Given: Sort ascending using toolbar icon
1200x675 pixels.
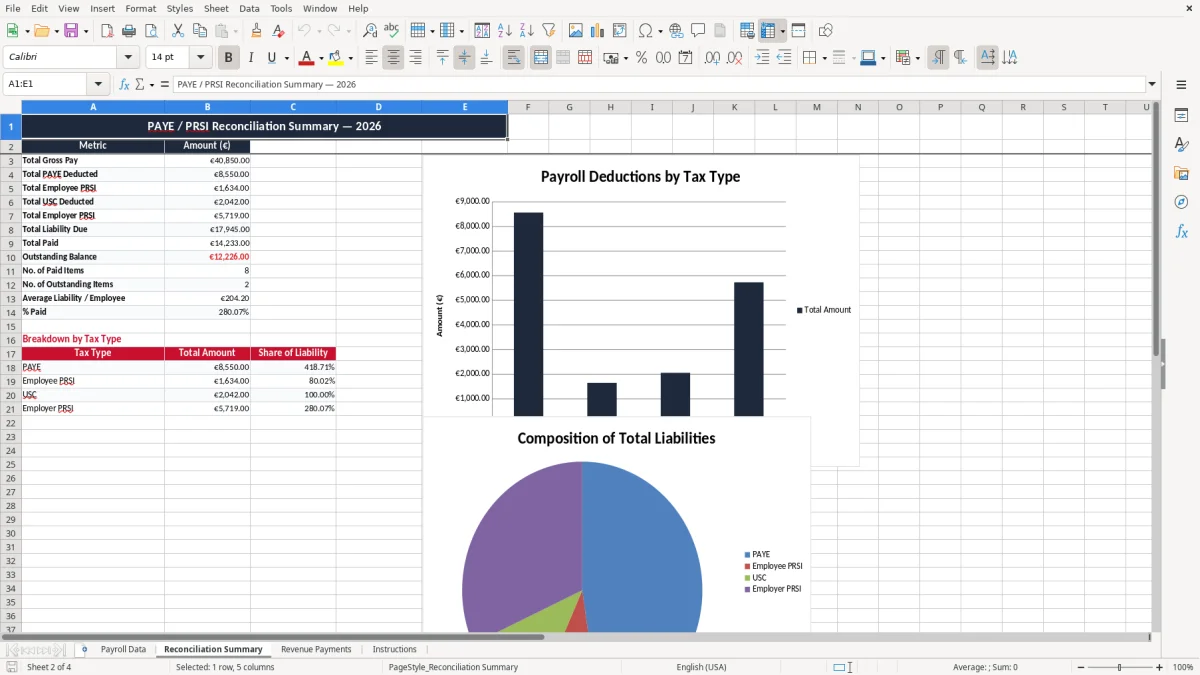Looking at the screenshot, I should point(505,31).
